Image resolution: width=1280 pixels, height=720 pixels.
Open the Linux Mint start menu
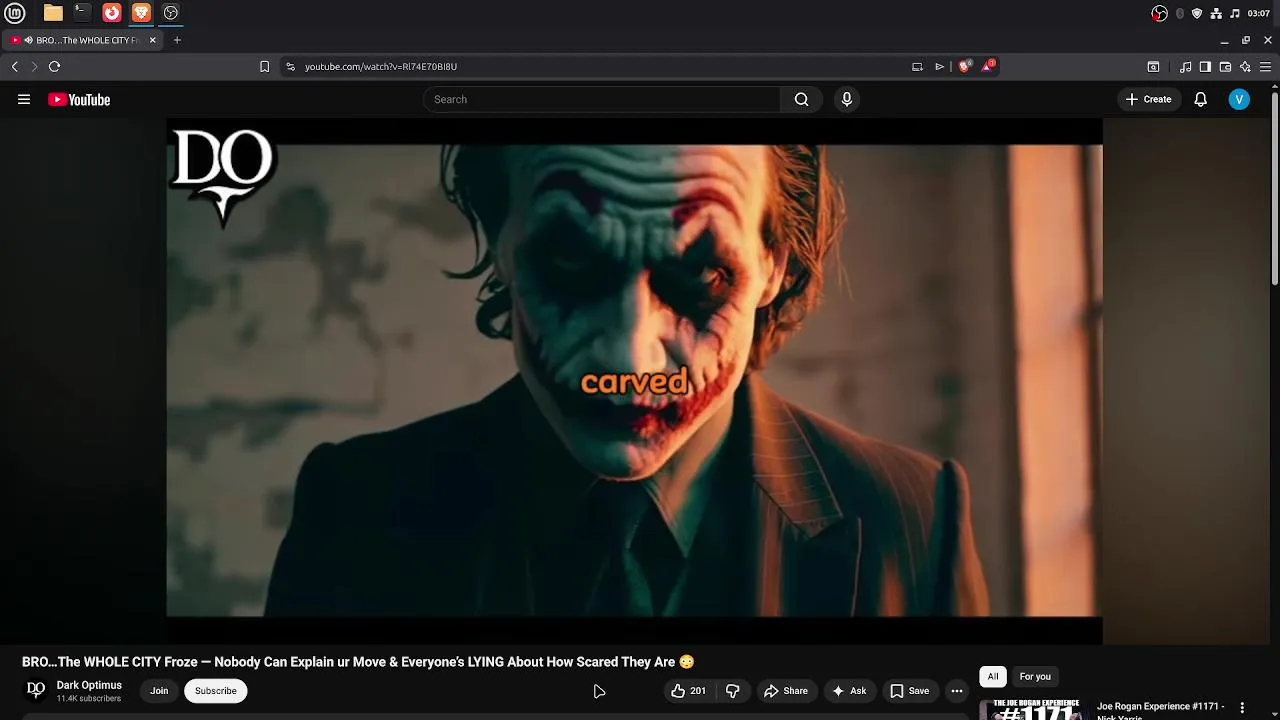click(15, 13)
